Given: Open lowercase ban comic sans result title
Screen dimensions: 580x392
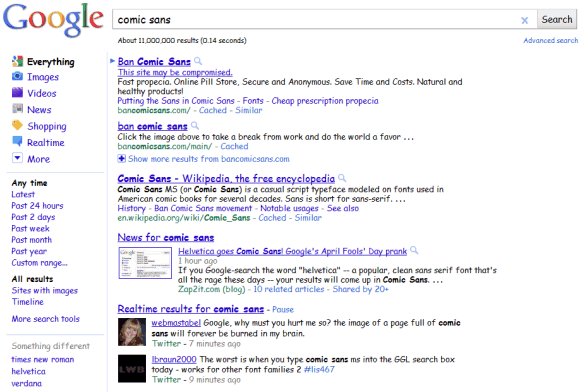Looking at the screenshot, I should [x=152, y=126].
